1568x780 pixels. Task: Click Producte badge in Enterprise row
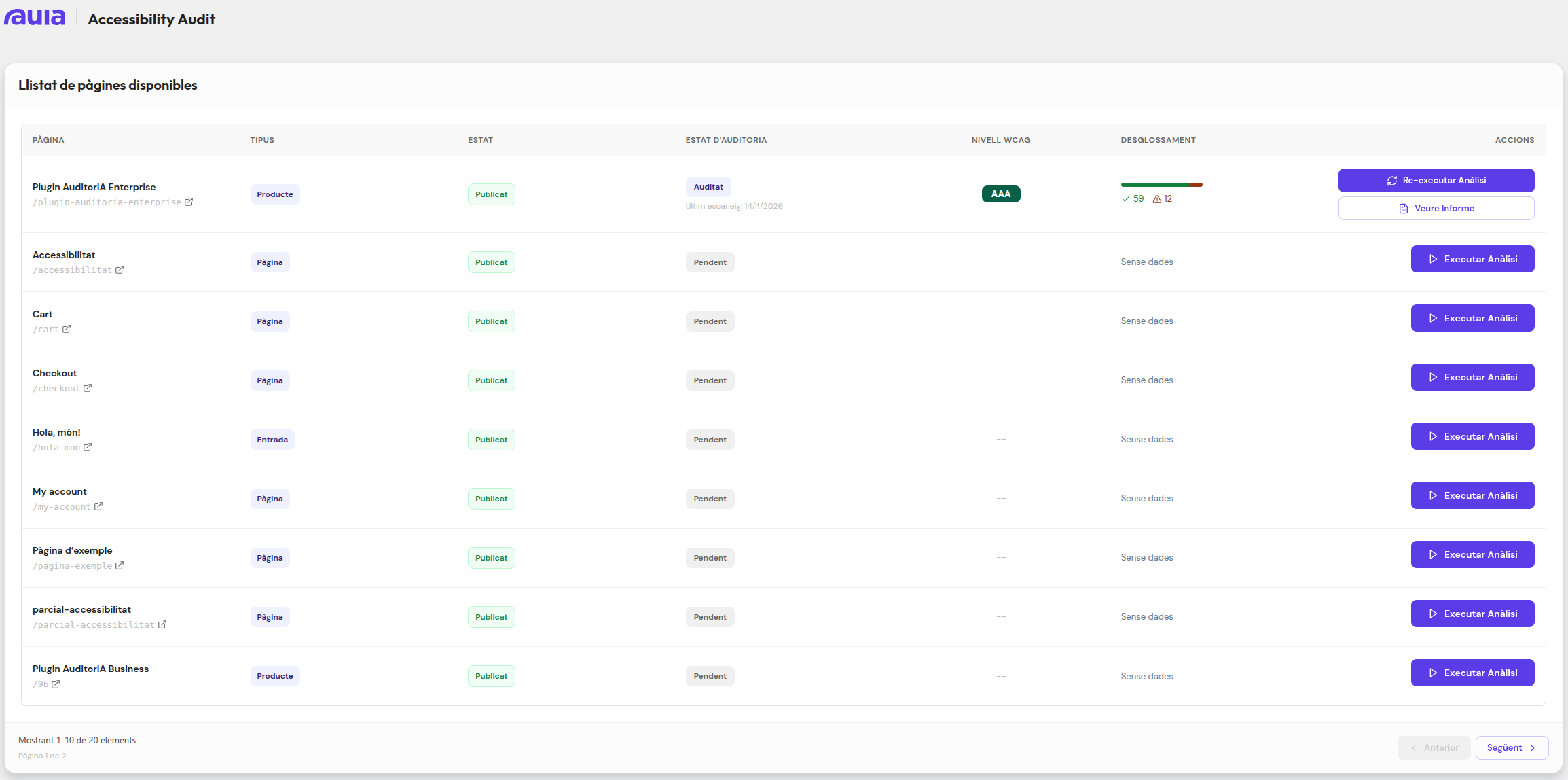pyautogui.click(x=275, y=194)
